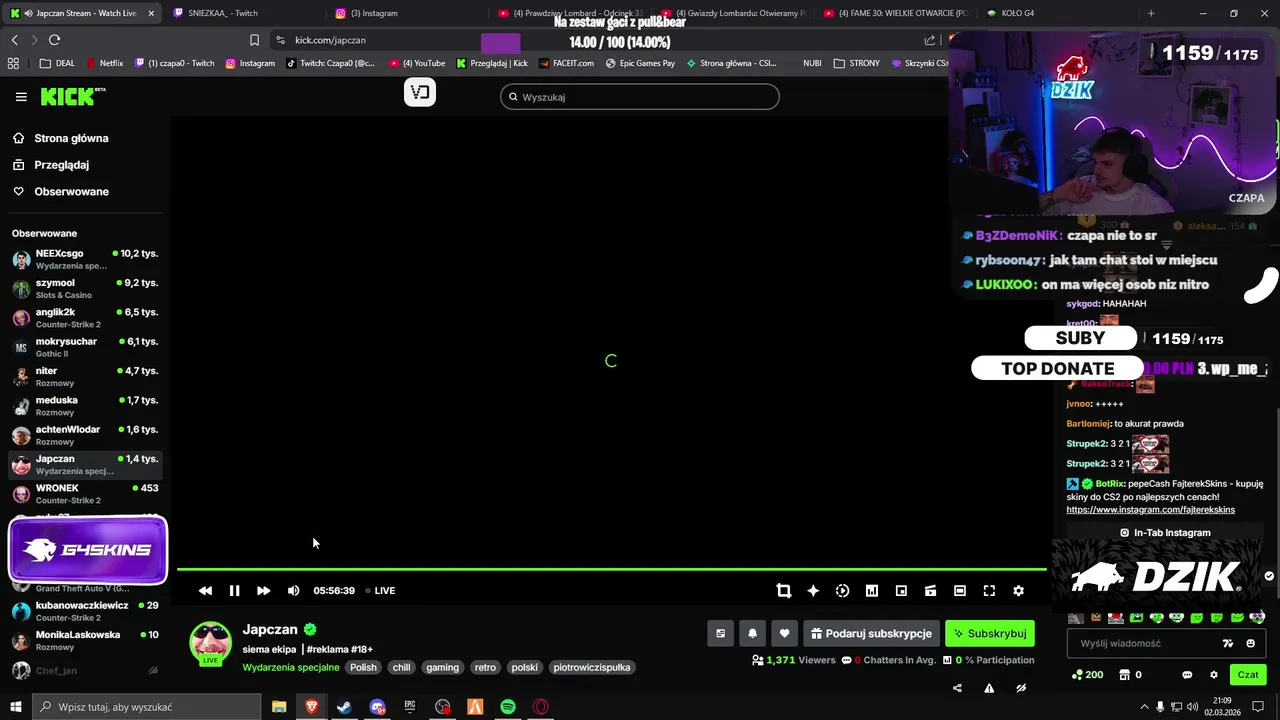
Task: Fast forward the stream player
Action: (263, 591)
